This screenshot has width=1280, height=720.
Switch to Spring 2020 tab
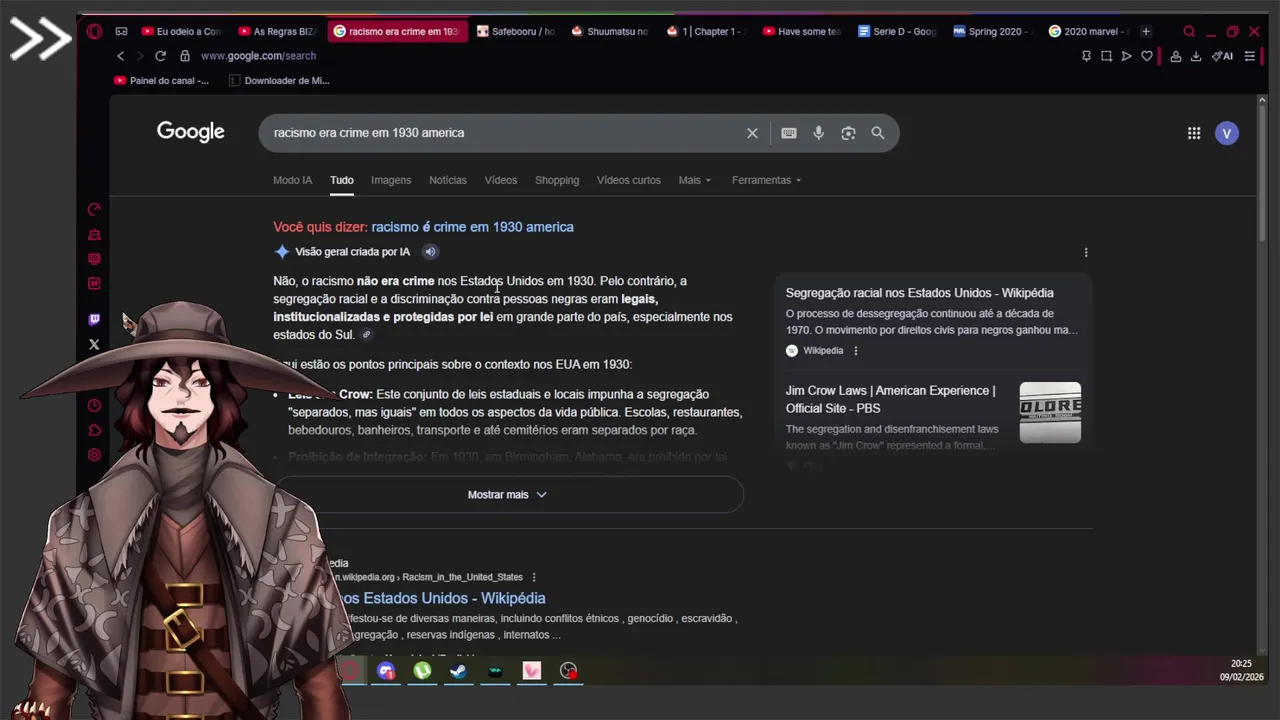[993, 31]
